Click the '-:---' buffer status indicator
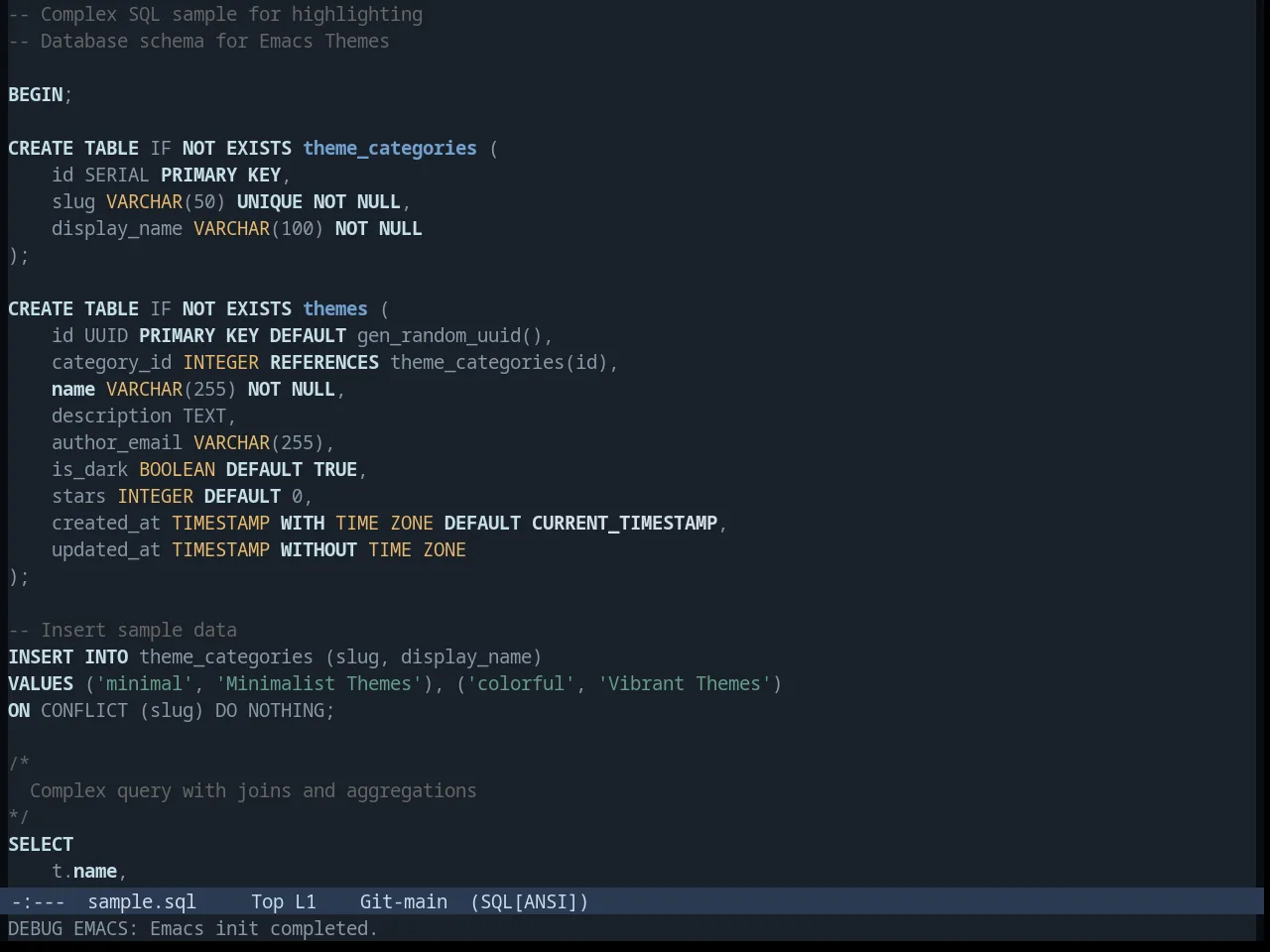 point(38,901)
